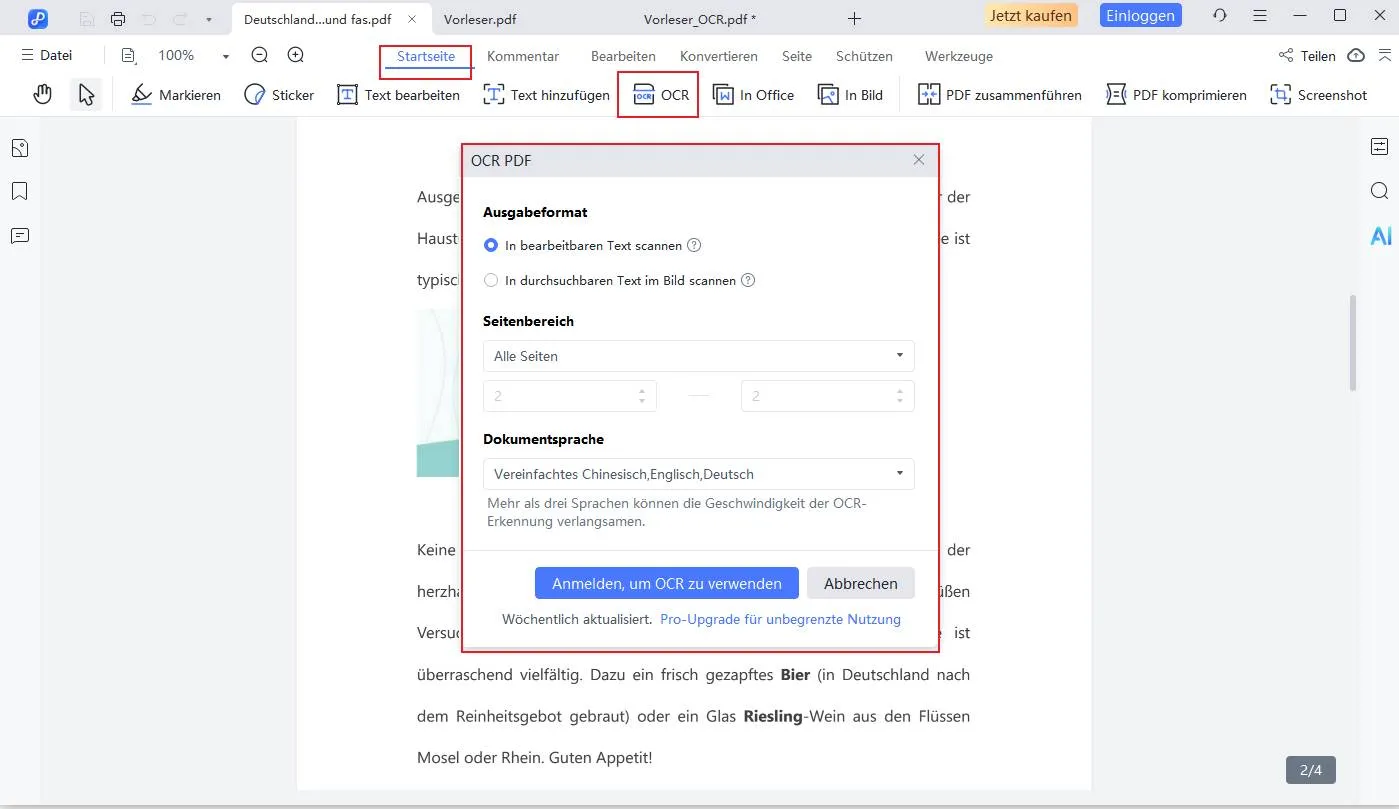Select 'In bearbeitbaren Text scannen' radio
1399x809 pixels.
tap(491, 245)
